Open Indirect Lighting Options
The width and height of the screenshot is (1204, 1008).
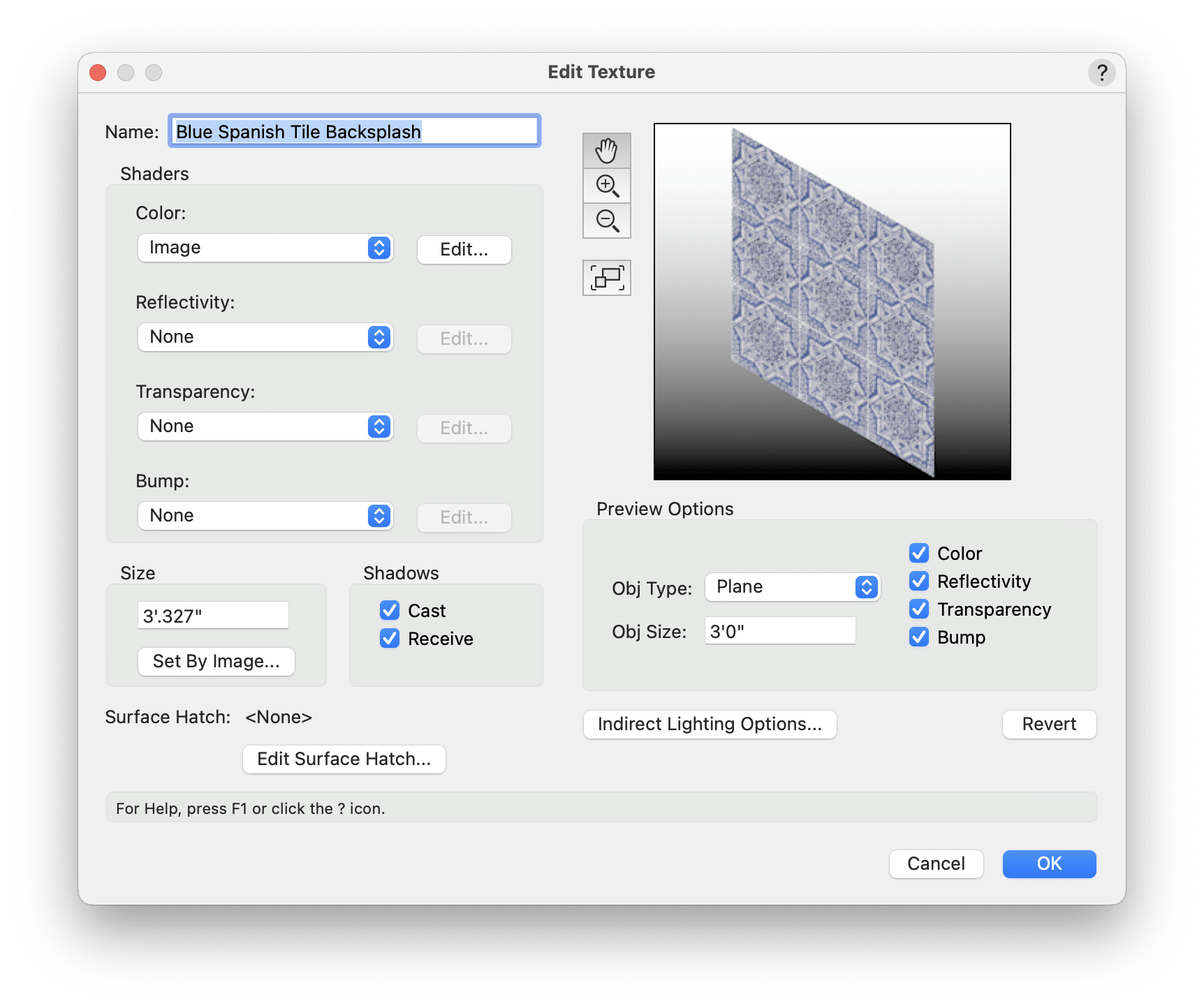coord(710,724)
